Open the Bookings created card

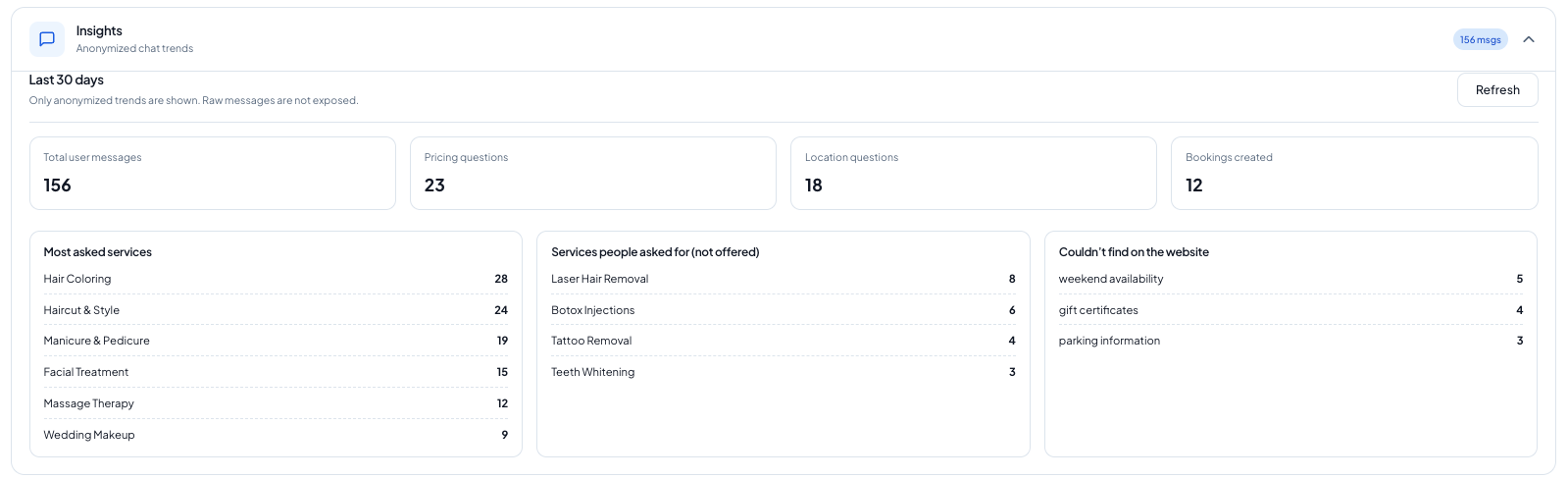coord(1353,173)
